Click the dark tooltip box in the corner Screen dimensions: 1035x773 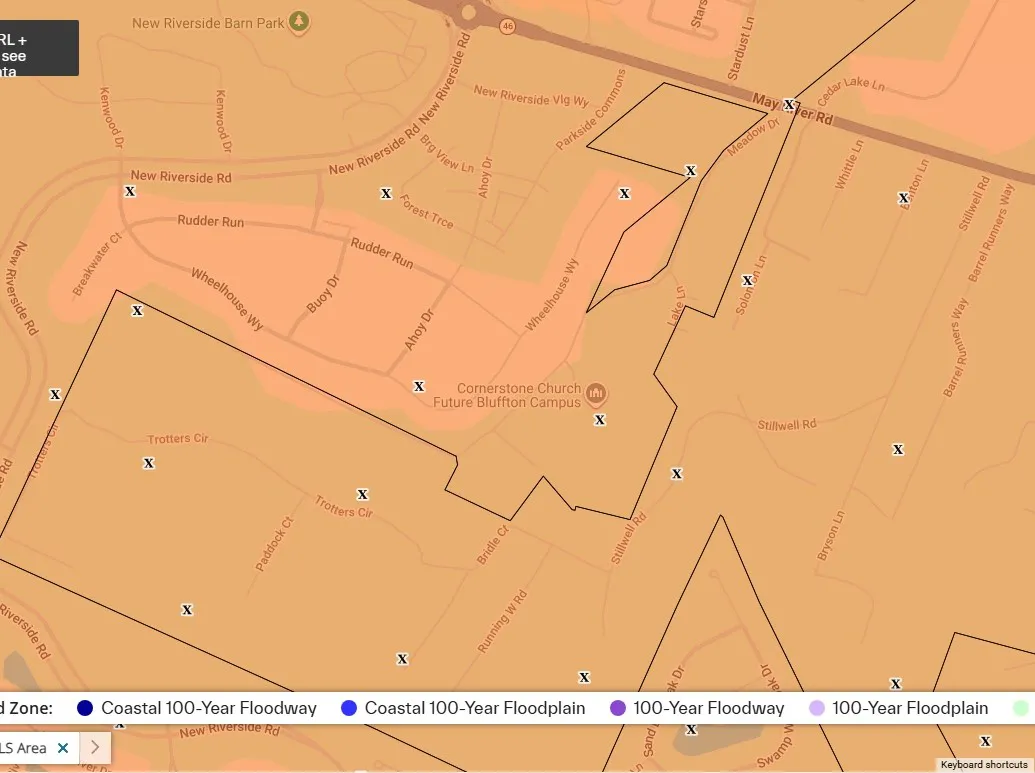[x=39, y=48]
